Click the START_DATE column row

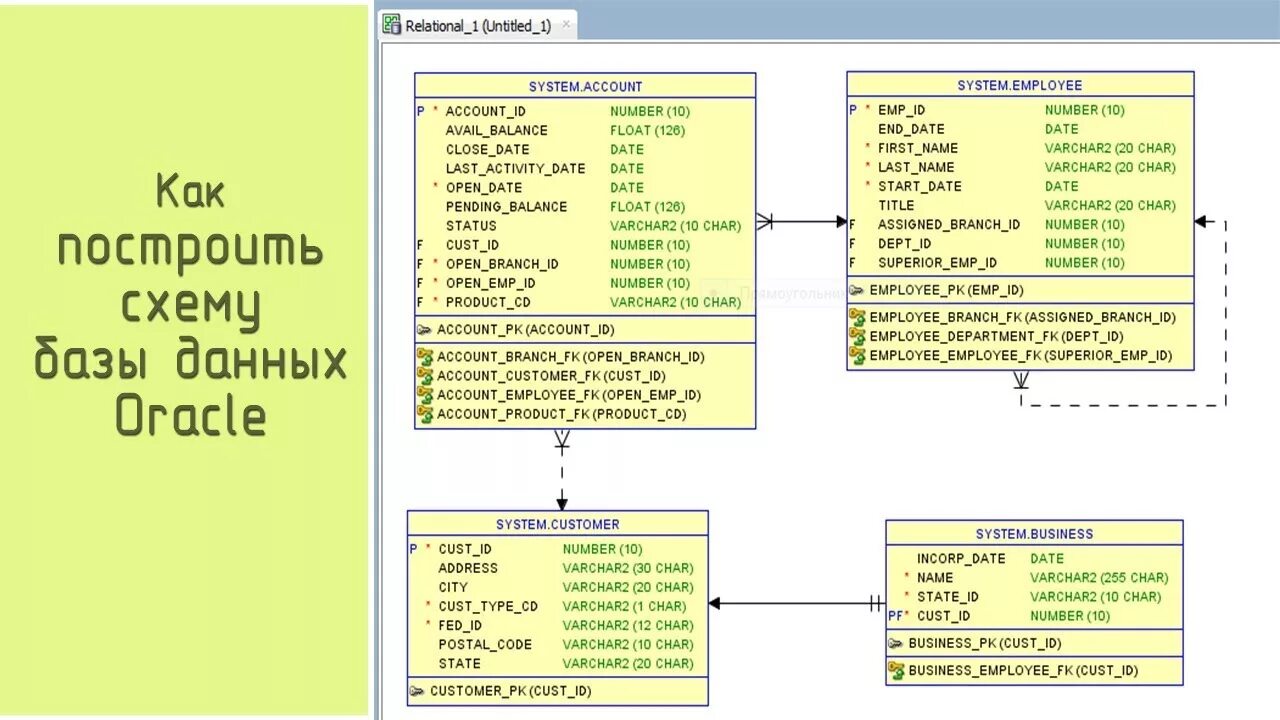[x=1020, y=186]
